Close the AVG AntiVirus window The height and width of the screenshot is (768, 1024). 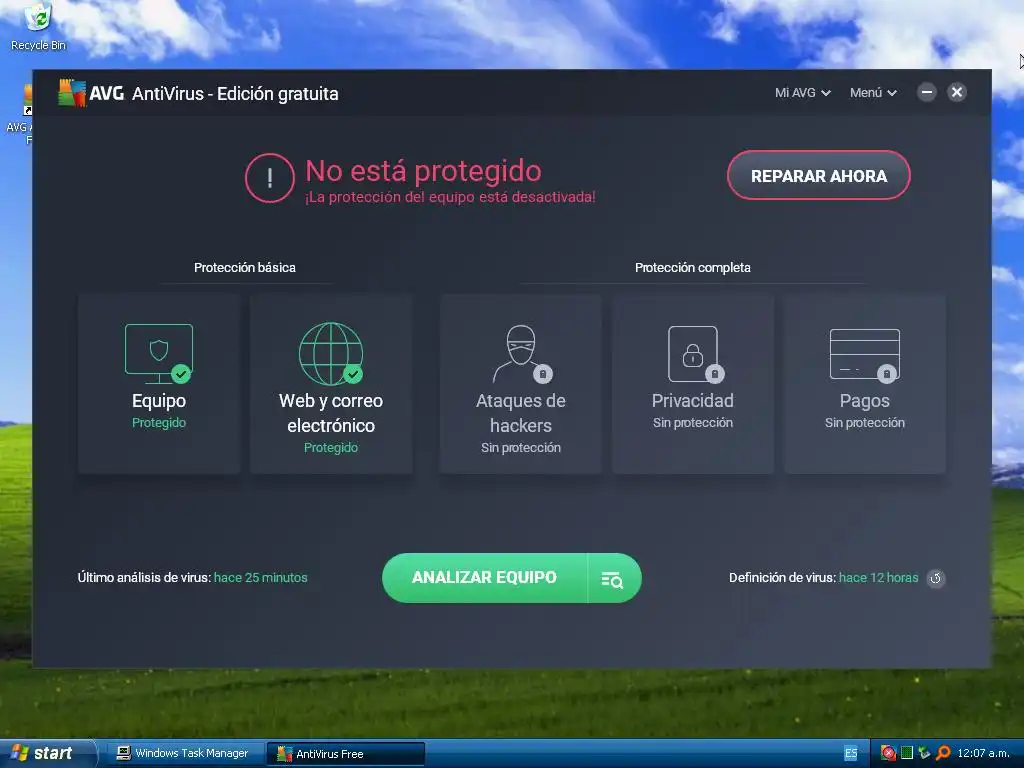coord(957,92)
